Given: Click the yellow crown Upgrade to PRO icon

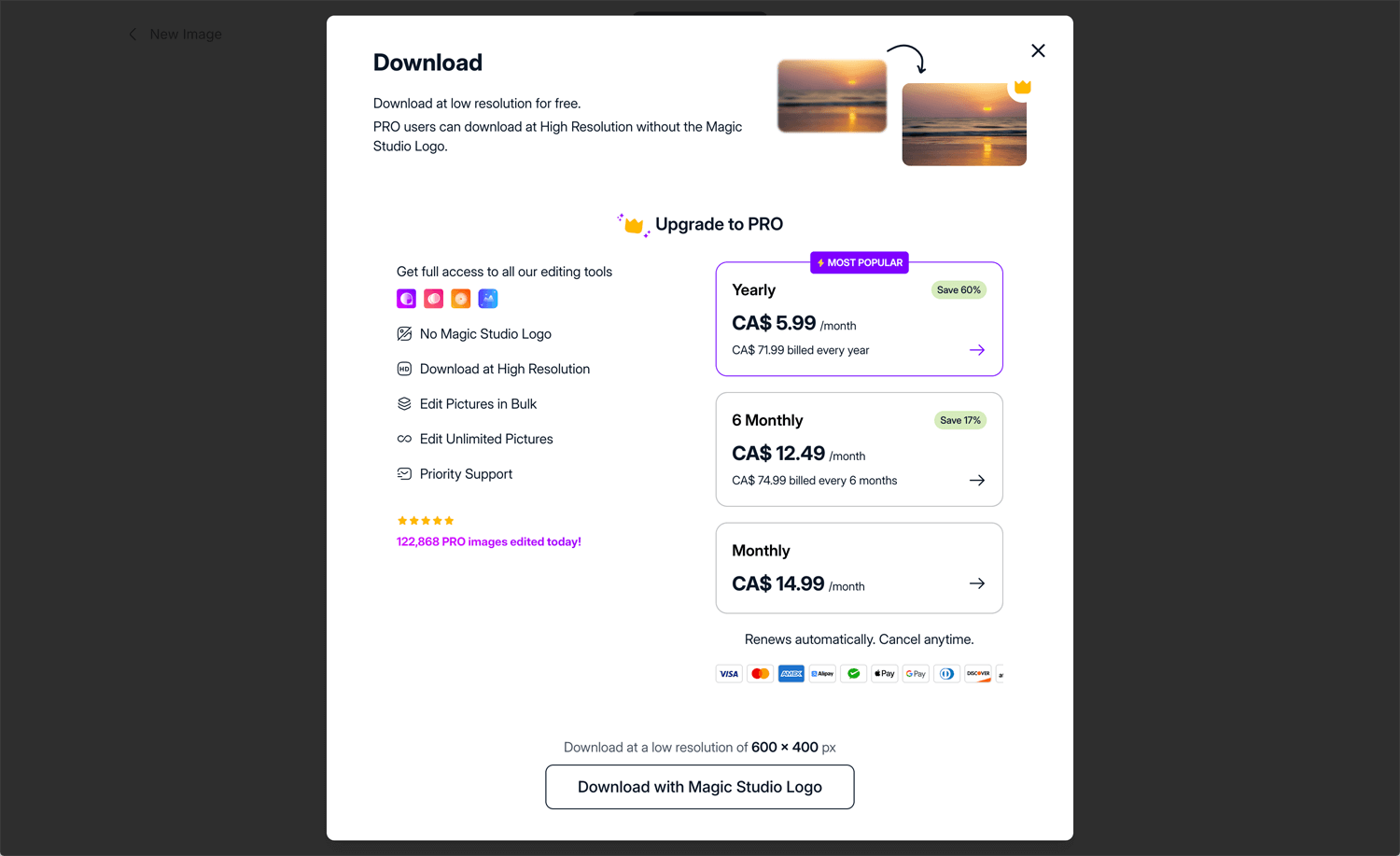Looking at the screenshot, I should (x=634, y=225).
